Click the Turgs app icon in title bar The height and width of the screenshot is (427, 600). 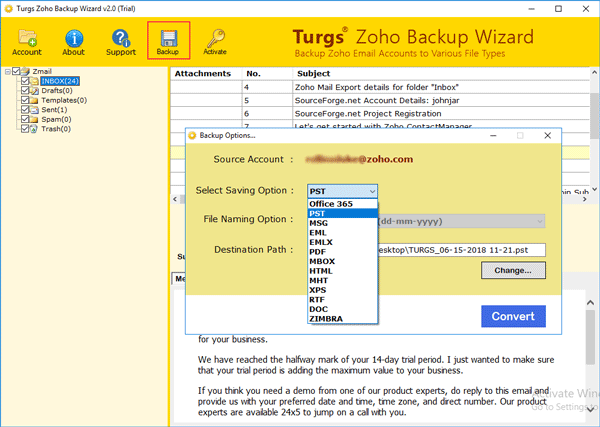[x=8, y=8]
